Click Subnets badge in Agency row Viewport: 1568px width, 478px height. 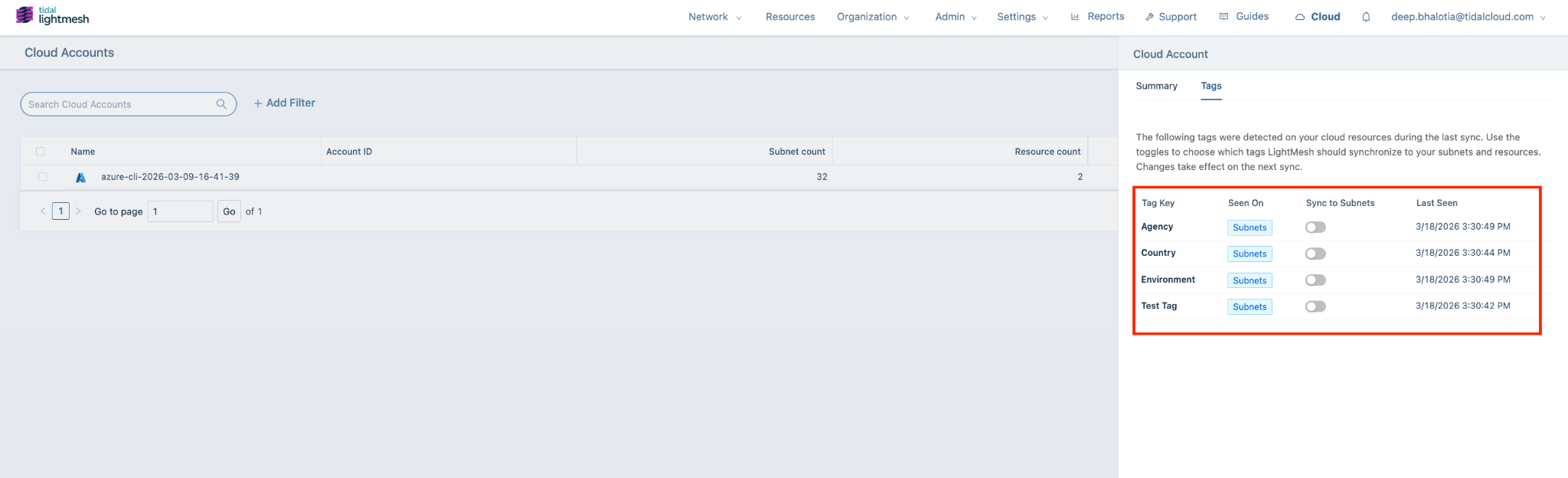[1249, 228]
